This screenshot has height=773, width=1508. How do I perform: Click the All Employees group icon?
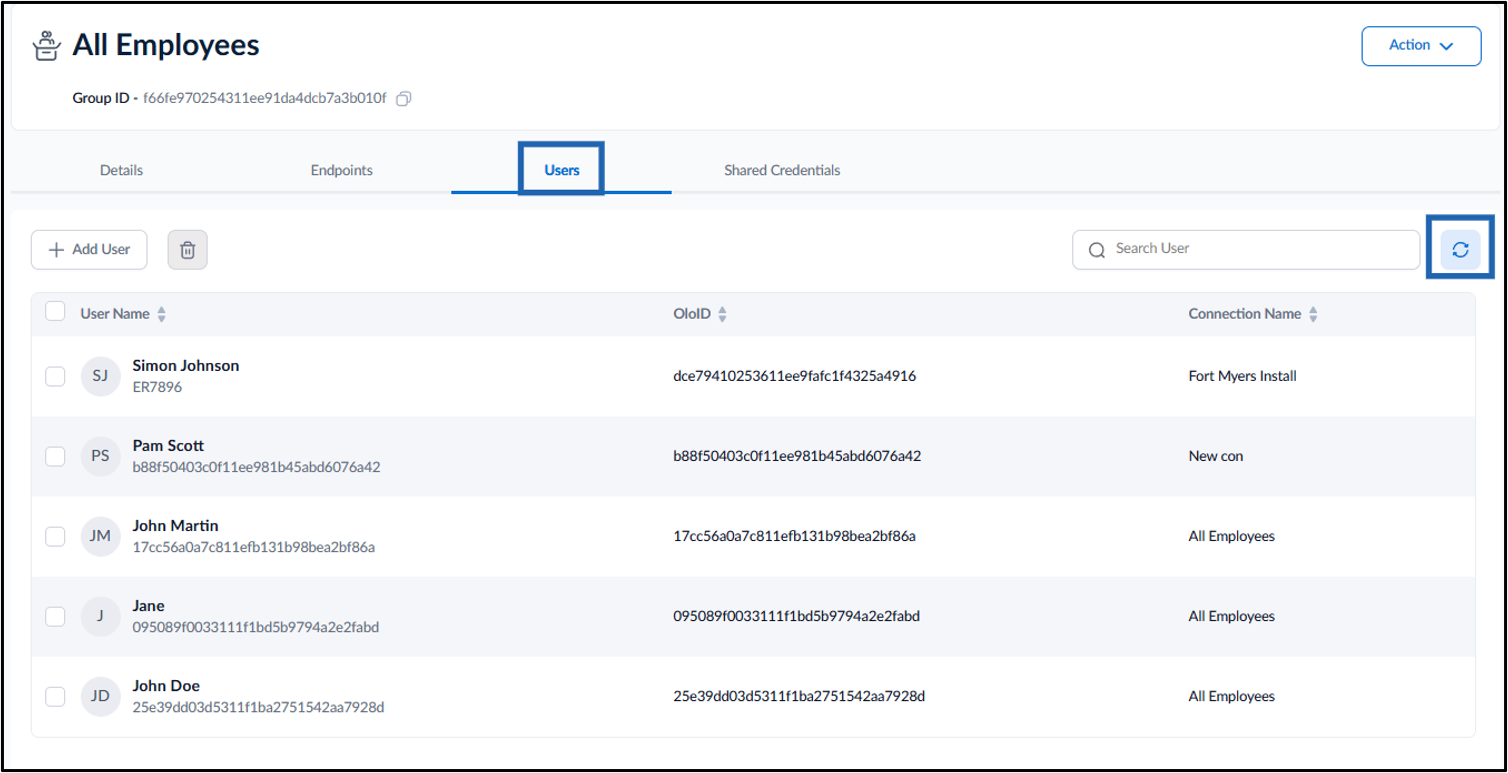[x=46, y=45]
